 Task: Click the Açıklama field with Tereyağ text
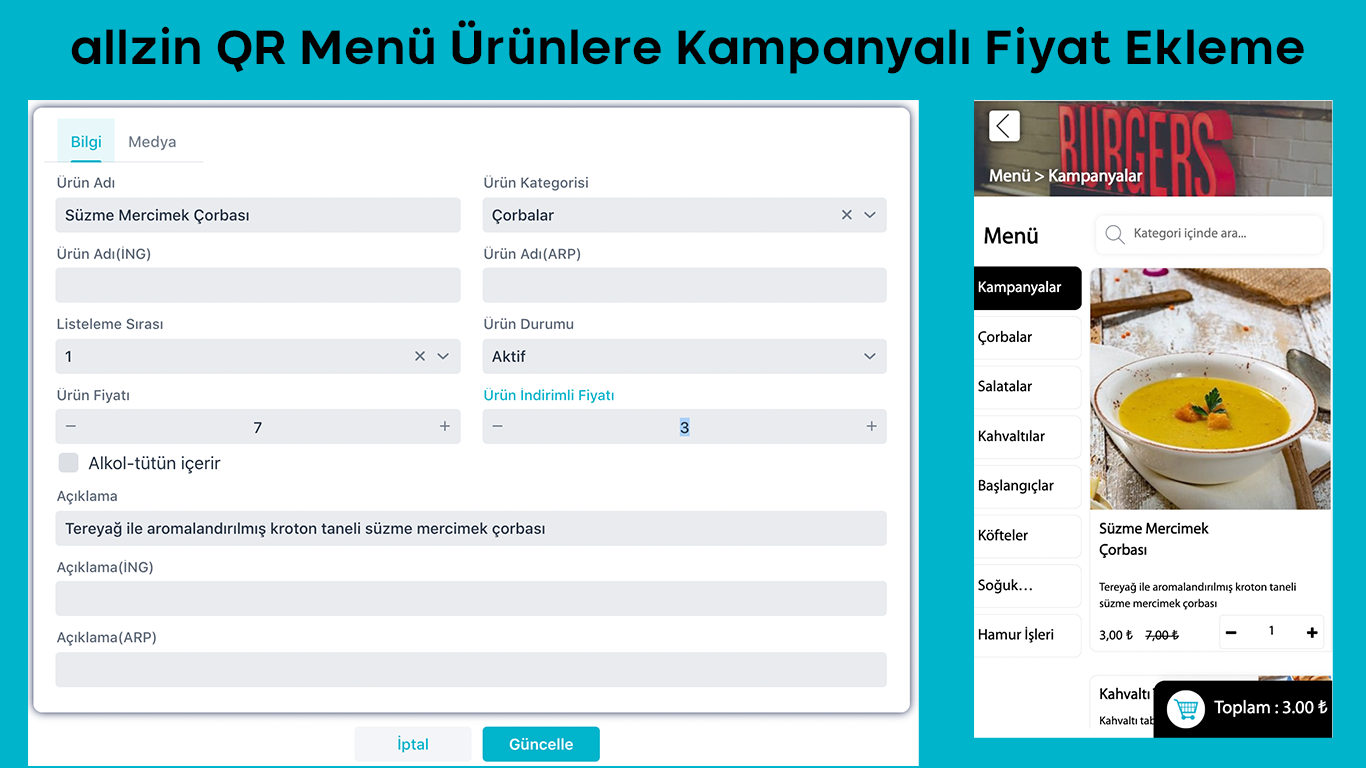(x=471, y=528)
